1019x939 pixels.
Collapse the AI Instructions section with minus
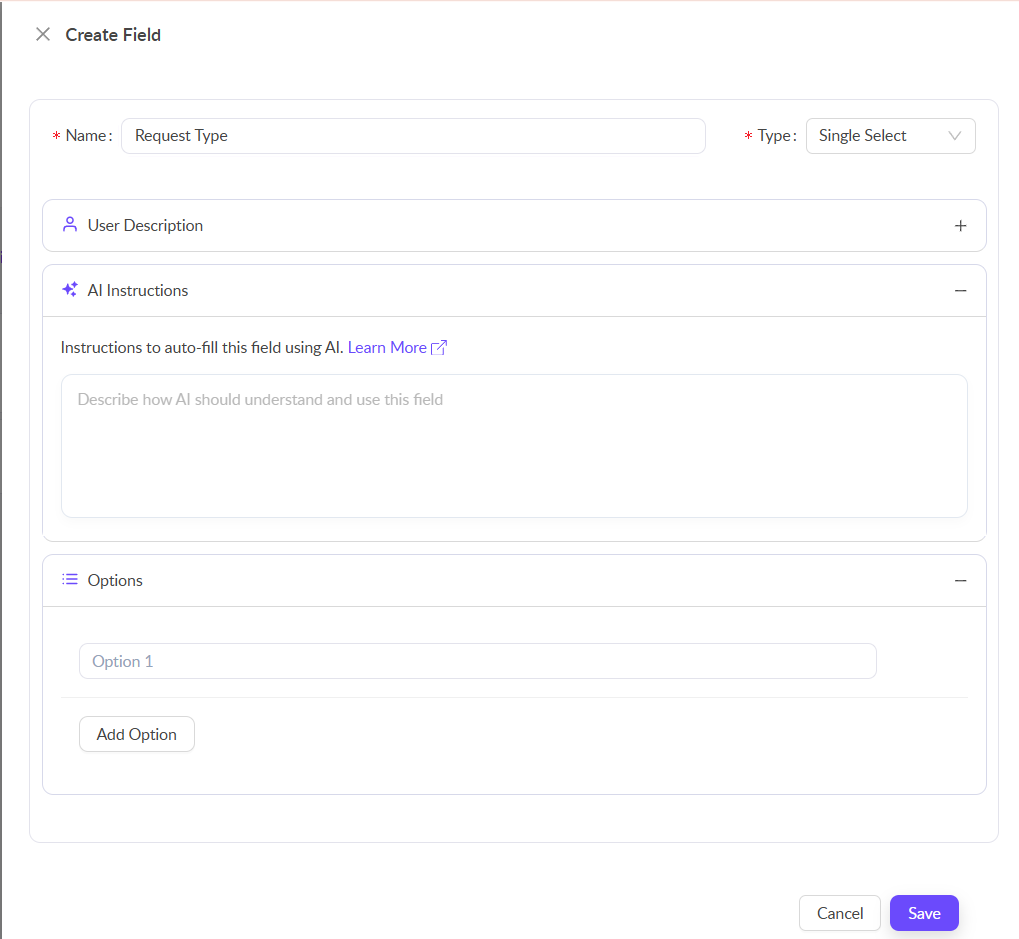(x=961, y=291)
